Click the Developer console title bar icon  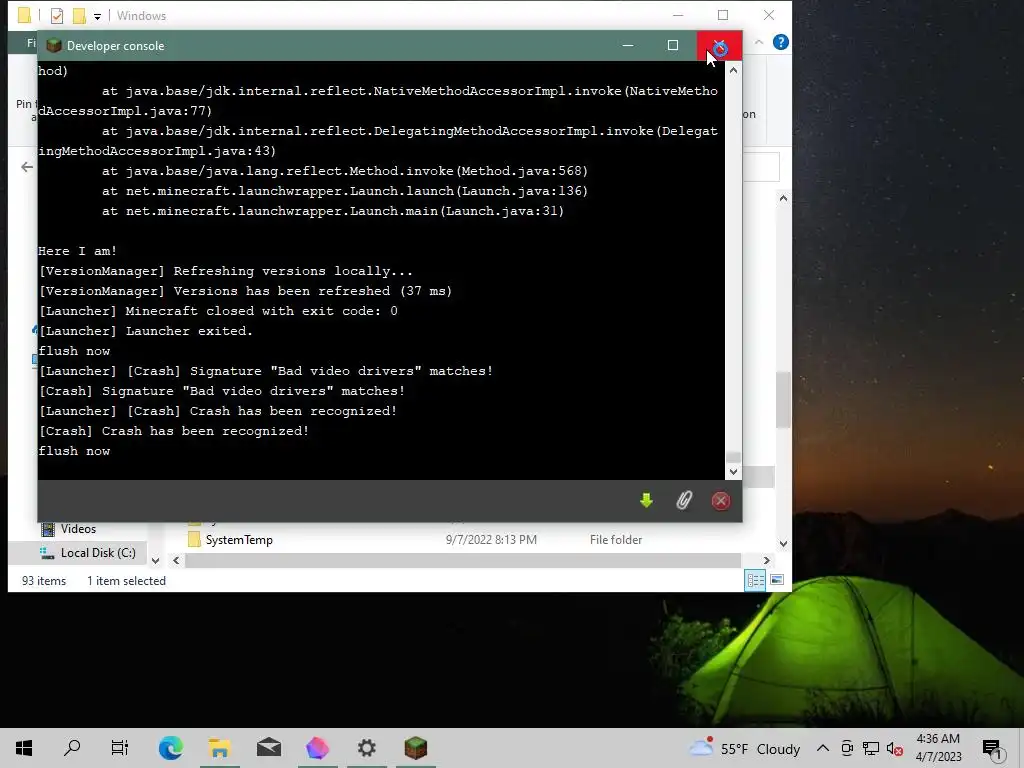[54, 46]
